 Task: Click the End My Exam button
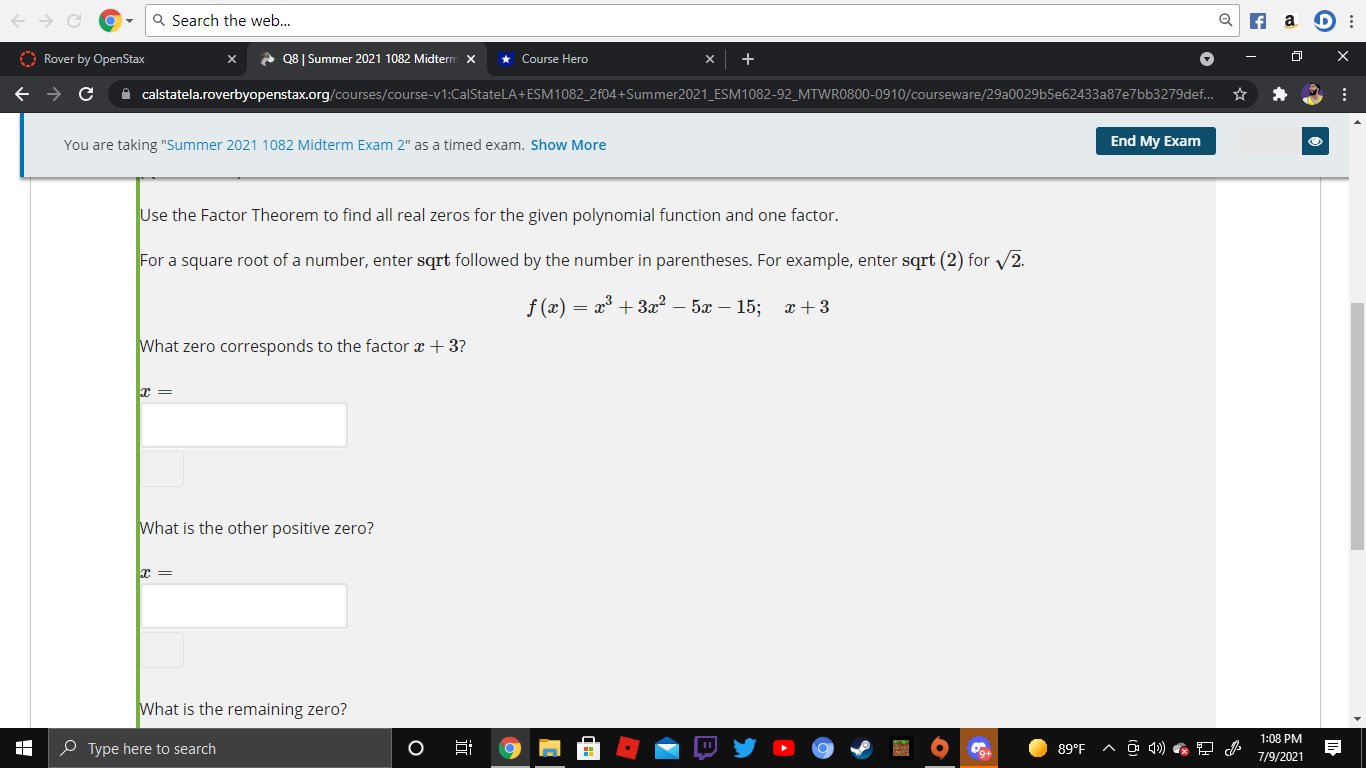pyautogui.click(x=1155, y=141)
